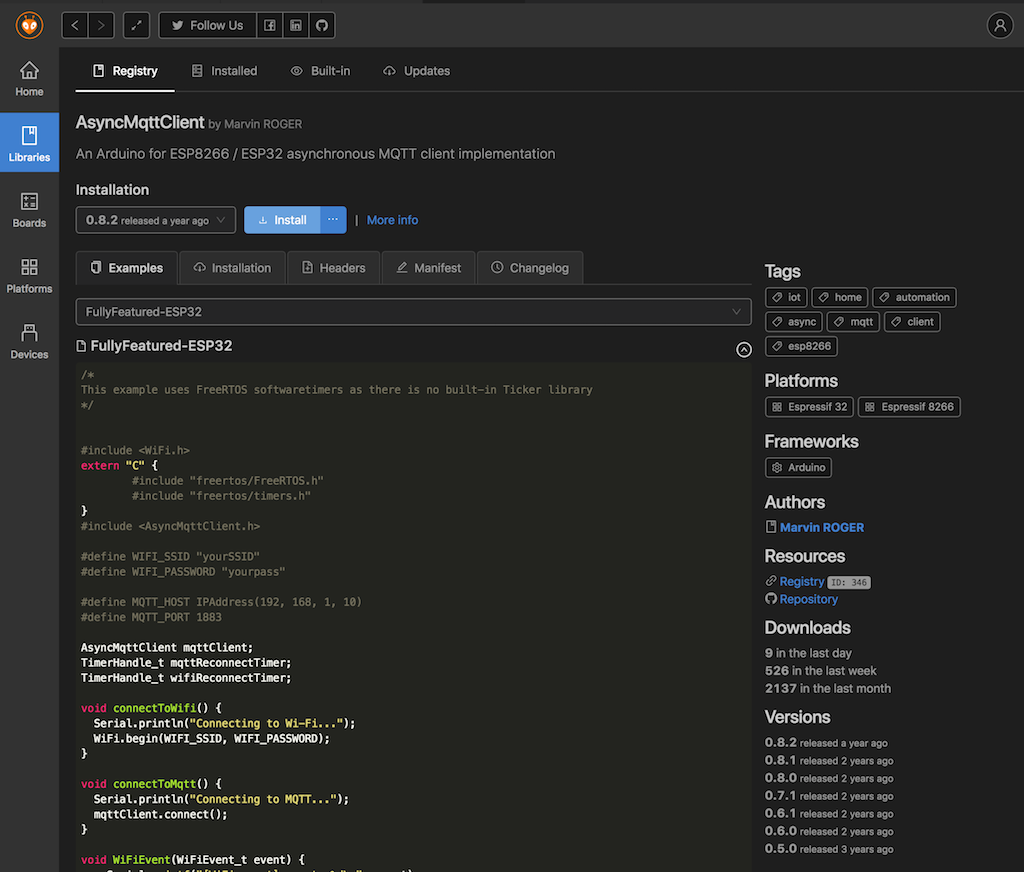The width and height of the screenshot is (1024, 872).
Task: Click the '2137 in the last month' stat
Action: pyautogui.click(x=827, y=688)
